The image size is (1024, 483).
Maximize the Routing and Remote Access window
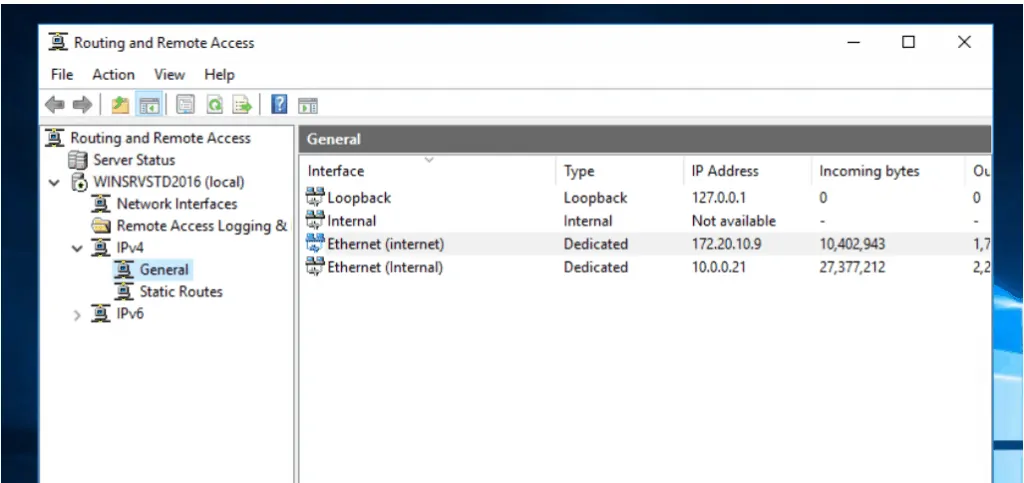click(908, 42)
